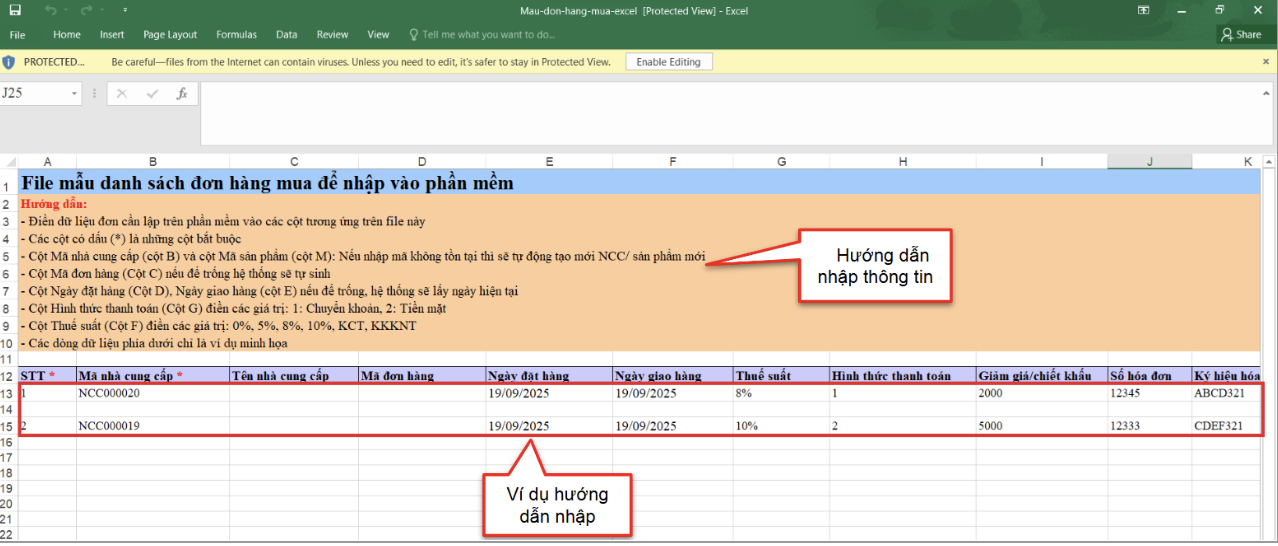Customize Quick Access Toolbar dropdown
The width and height of the screenshot is (1278, 546).
click(123, 10)
